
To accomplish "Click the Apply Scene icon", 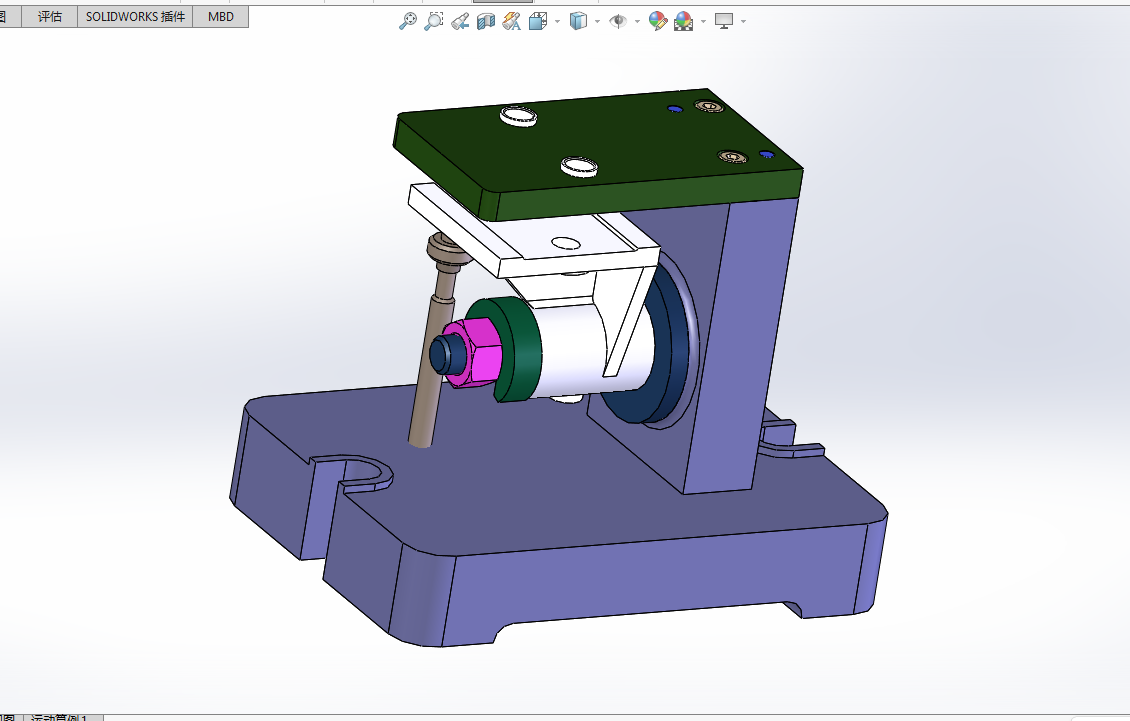I will [683, 22].
